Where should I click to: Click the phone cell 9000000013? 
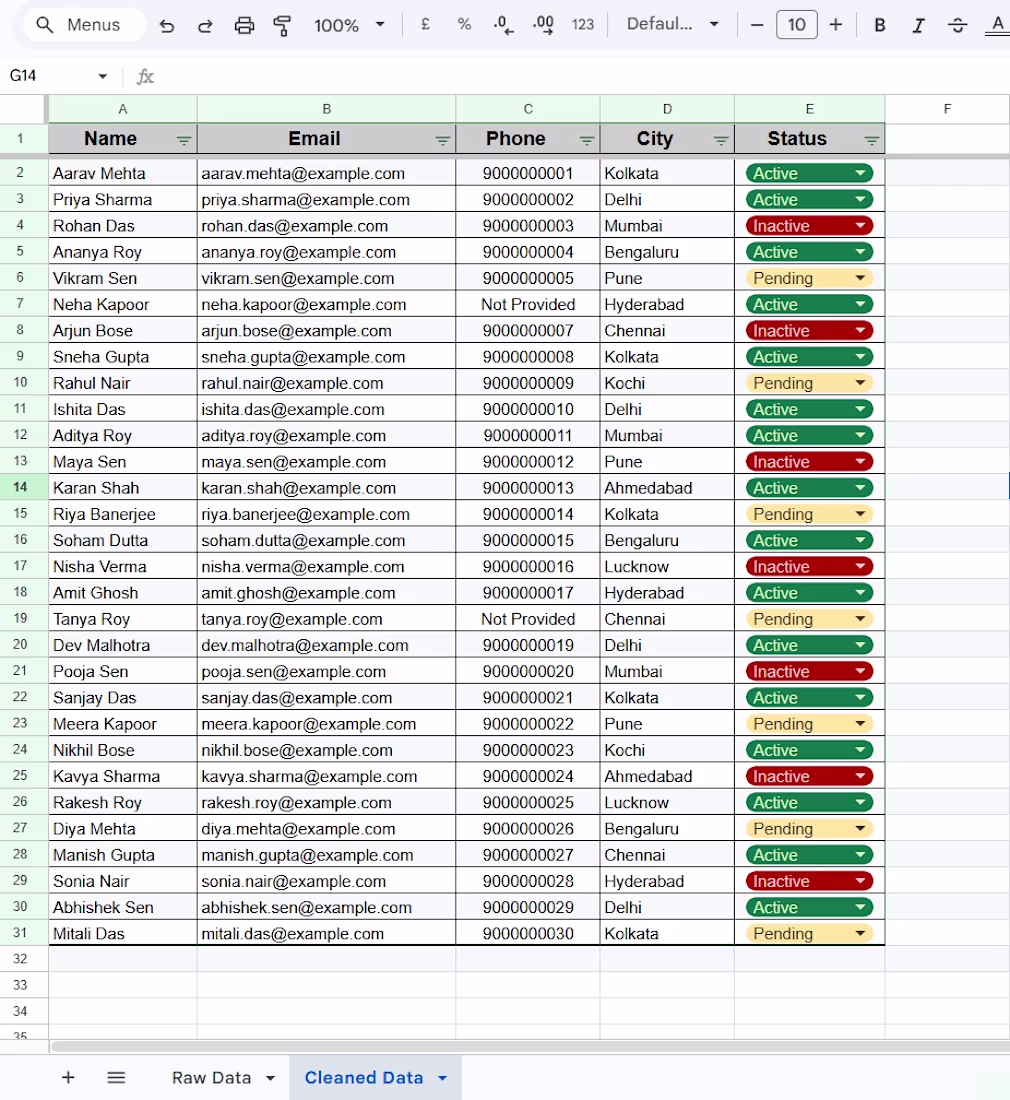[x=528, y=488]
